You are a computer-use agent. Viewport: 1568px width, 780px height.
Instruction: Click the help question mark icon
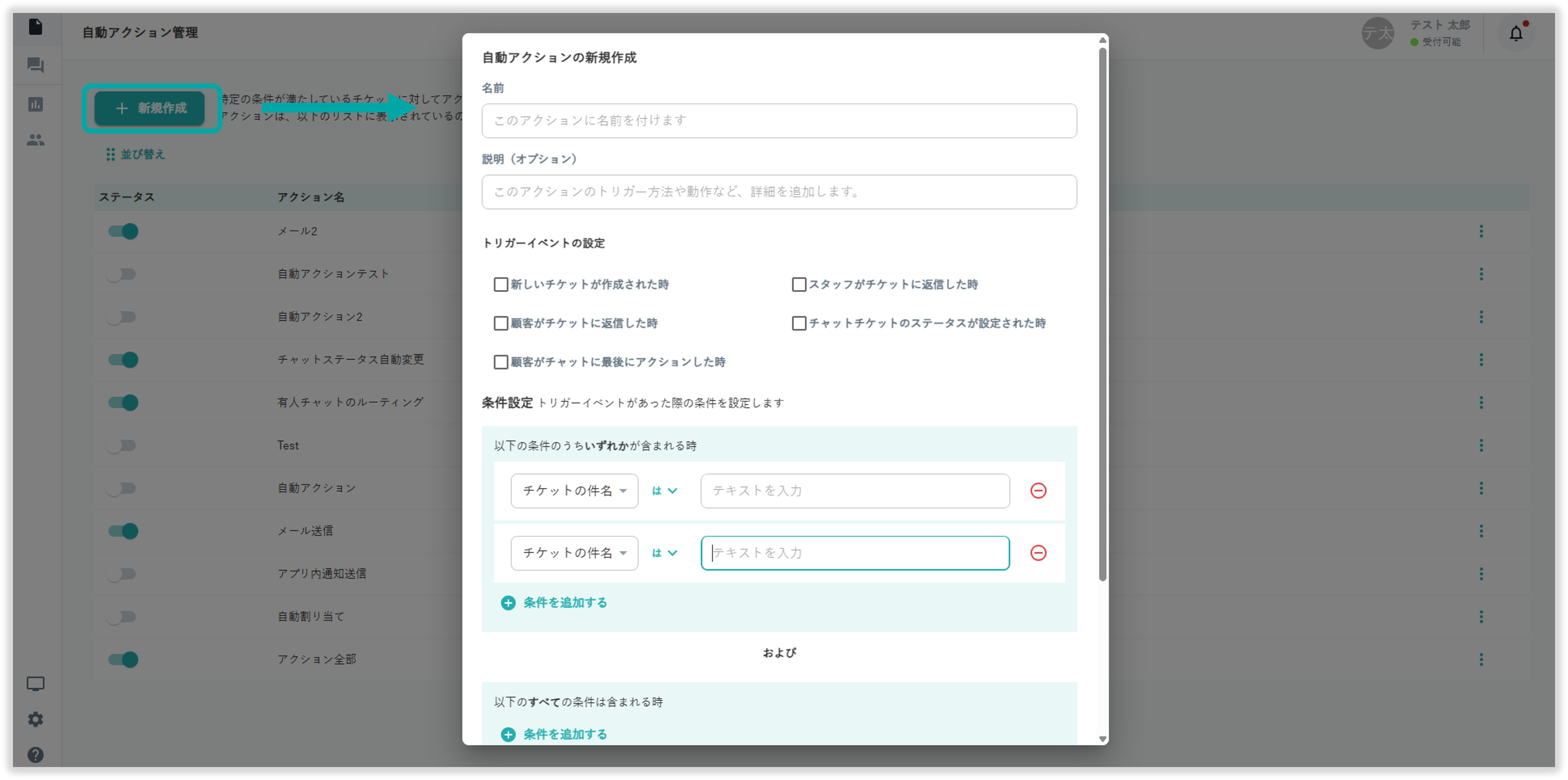pos(35,755)
